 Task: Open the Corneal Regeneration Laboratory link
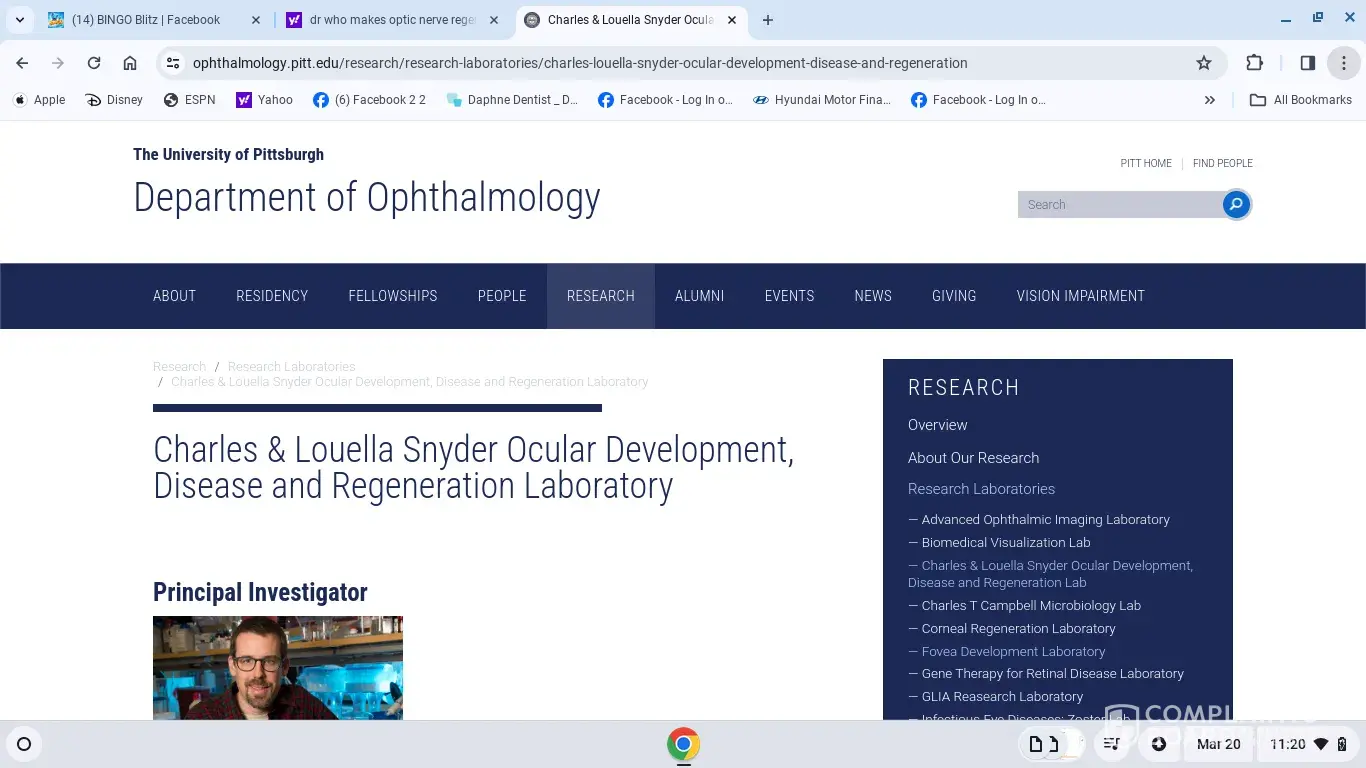point(1018,629)
